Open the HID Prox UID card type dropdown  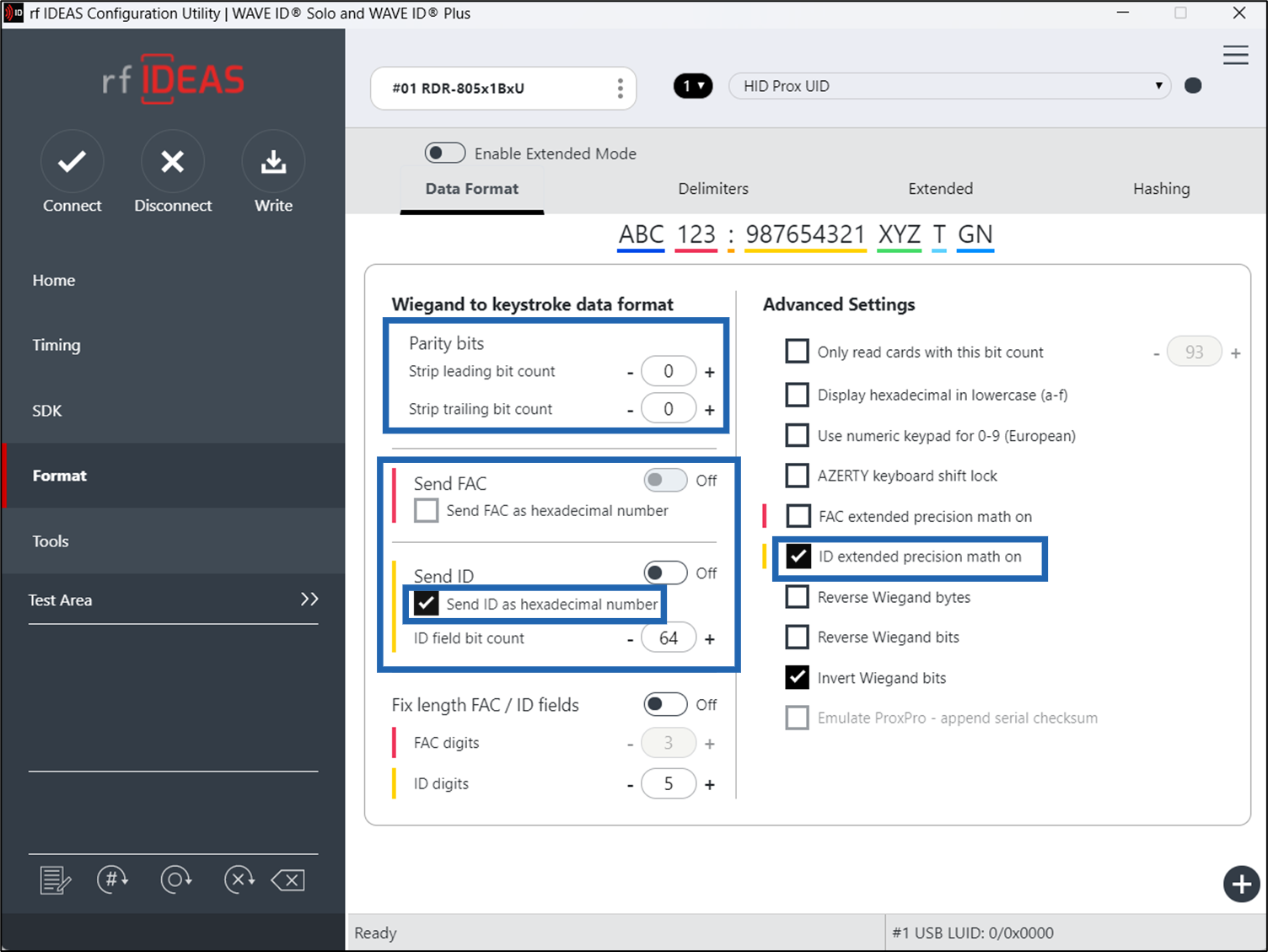pos(949,86)
